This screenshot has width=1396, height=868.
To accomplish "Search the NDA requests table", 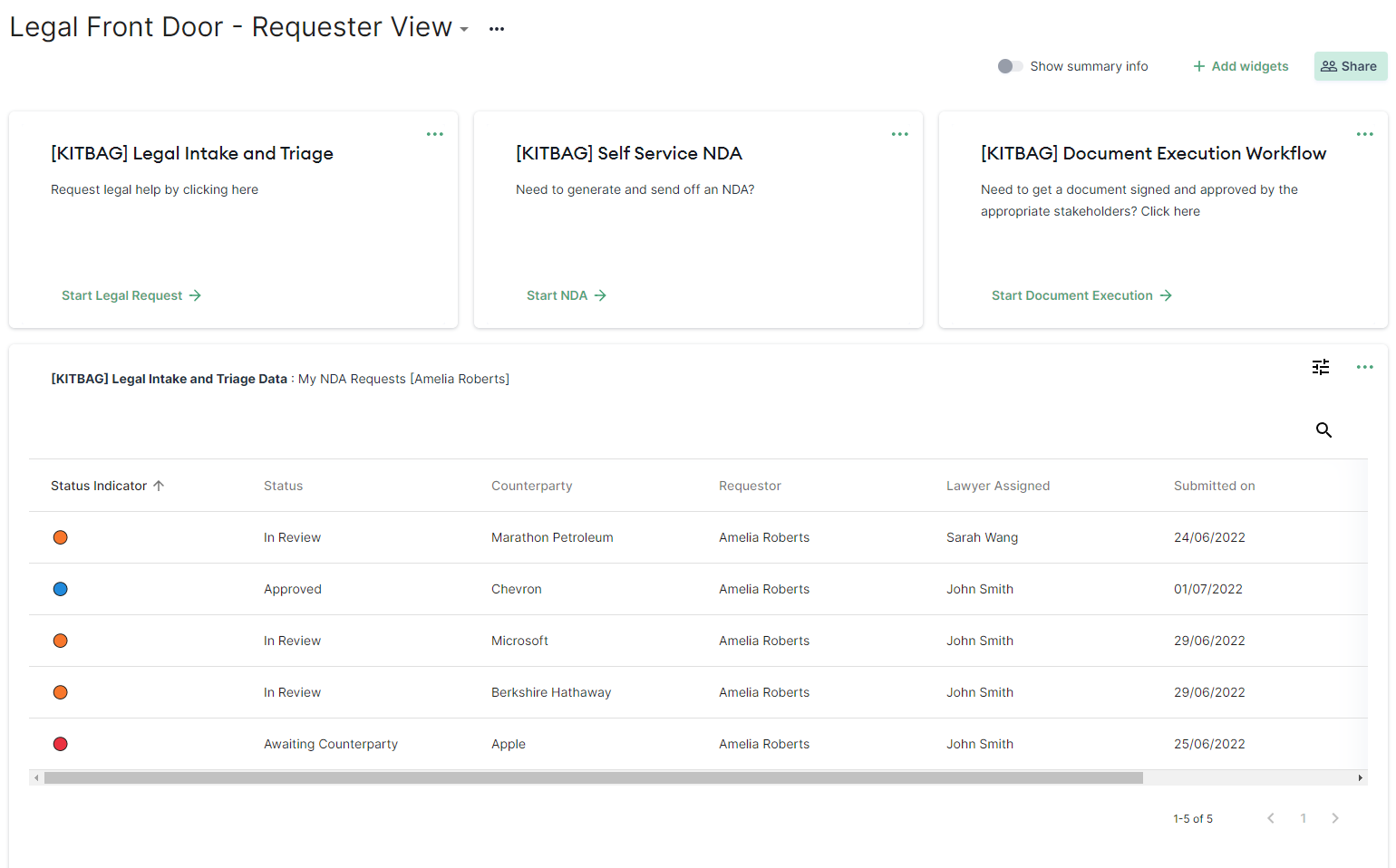I will [1324, 430].
